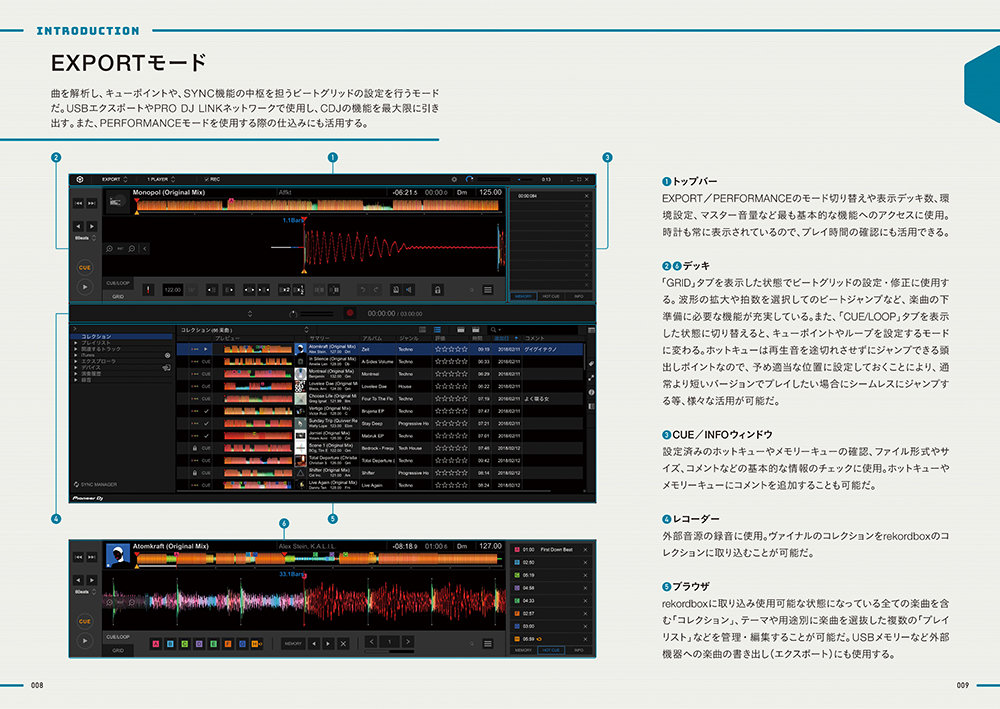Trigger hot cue F on Atomkraft deck
The width and height of the screenshot is (1000, 709).
[x=228, y=644]
